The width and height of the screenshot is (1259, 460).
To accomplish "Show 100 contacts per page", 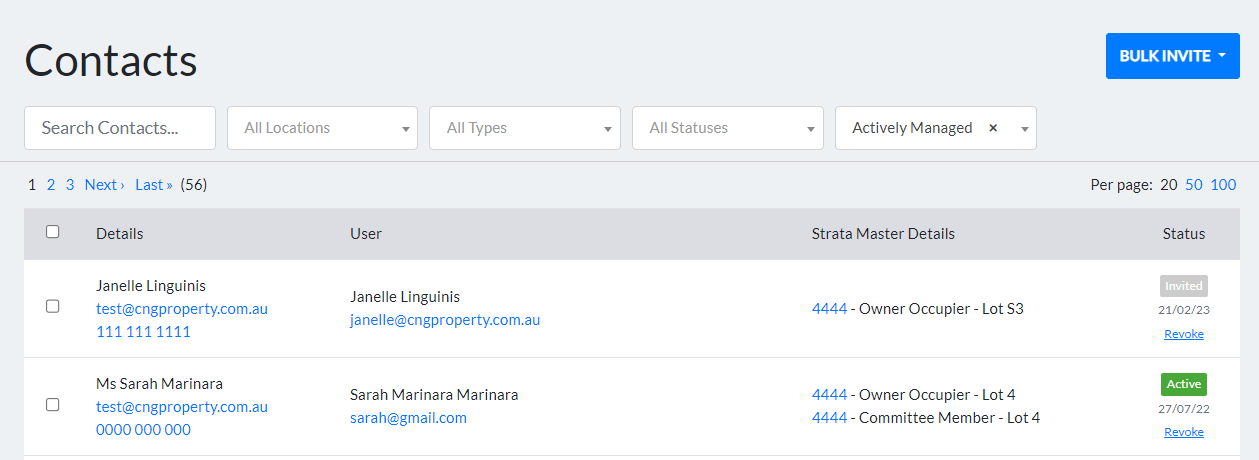I will [x=1223, y=185].
